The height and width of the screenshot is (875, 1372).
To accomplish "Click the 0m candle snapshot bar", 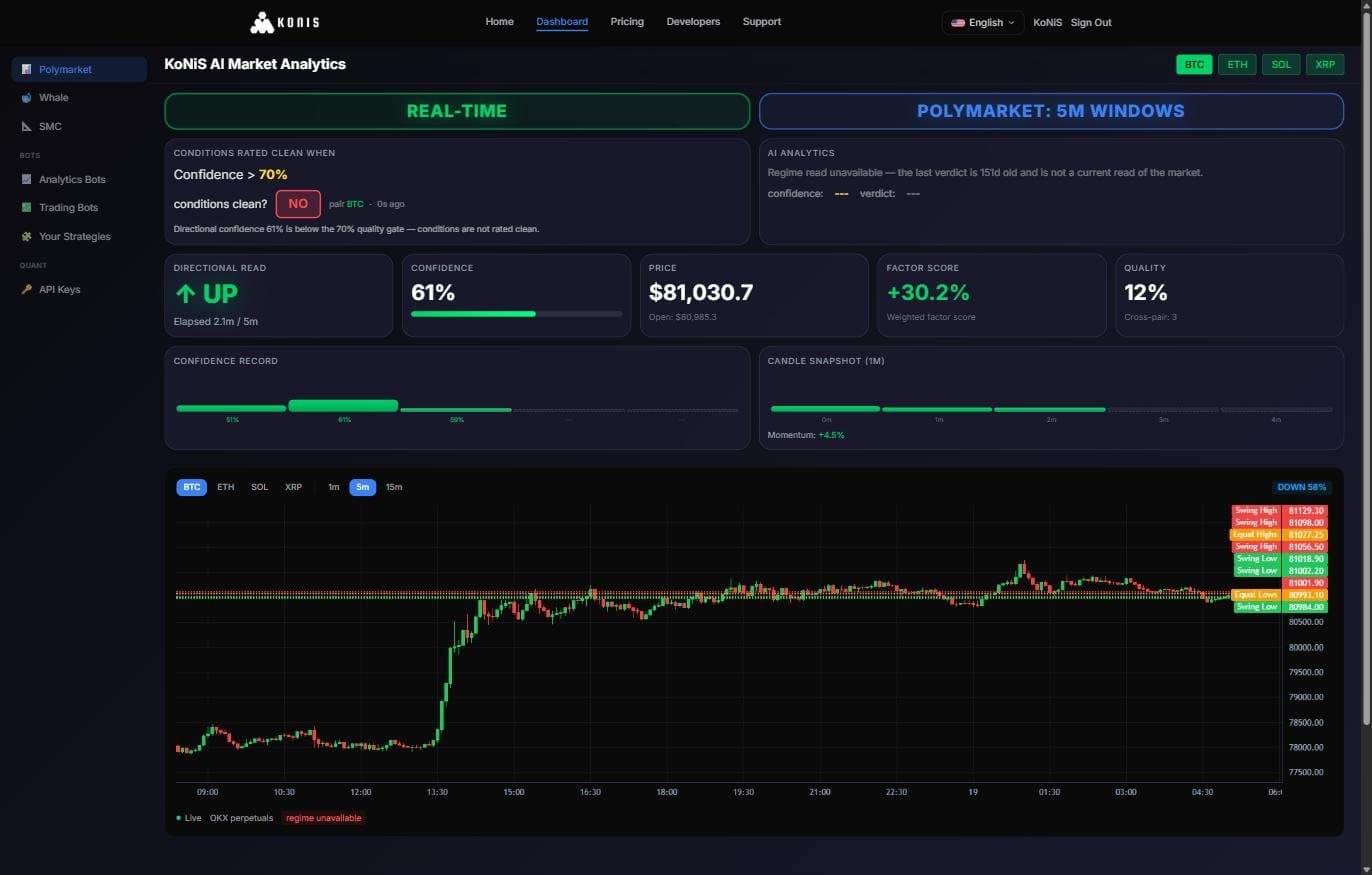I will pyautogui.click(x=826, y=409).
